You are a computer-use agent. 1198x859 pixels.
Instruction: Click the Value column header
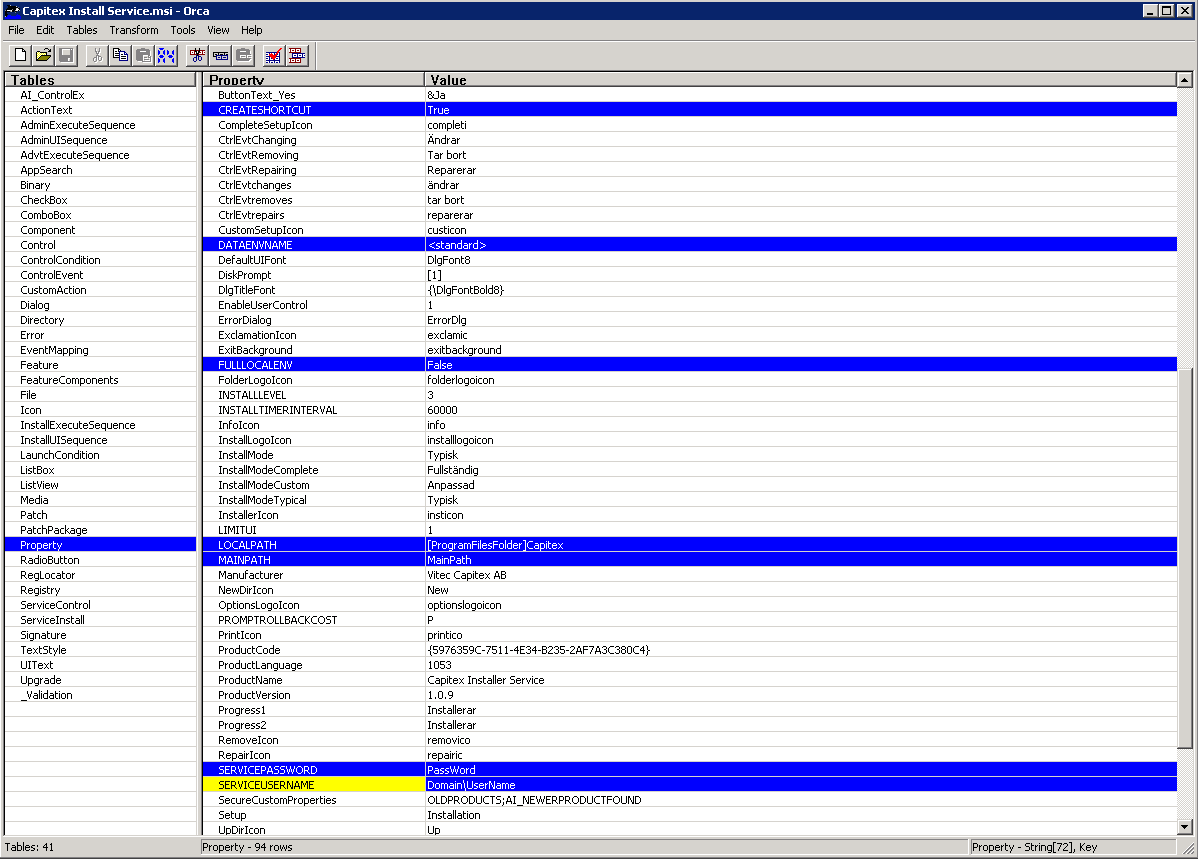tap(800, 79)
